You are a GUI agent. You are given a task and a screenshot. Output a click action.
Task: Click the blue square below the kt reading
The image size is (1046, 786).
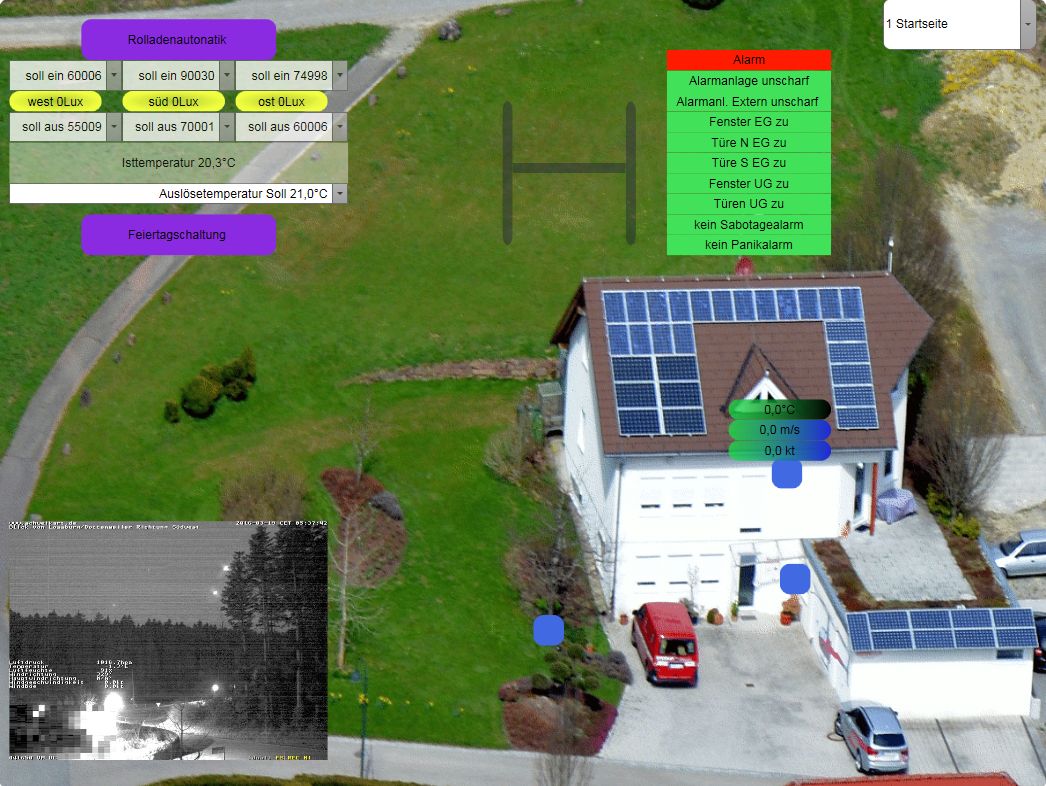tap(786, 473)
